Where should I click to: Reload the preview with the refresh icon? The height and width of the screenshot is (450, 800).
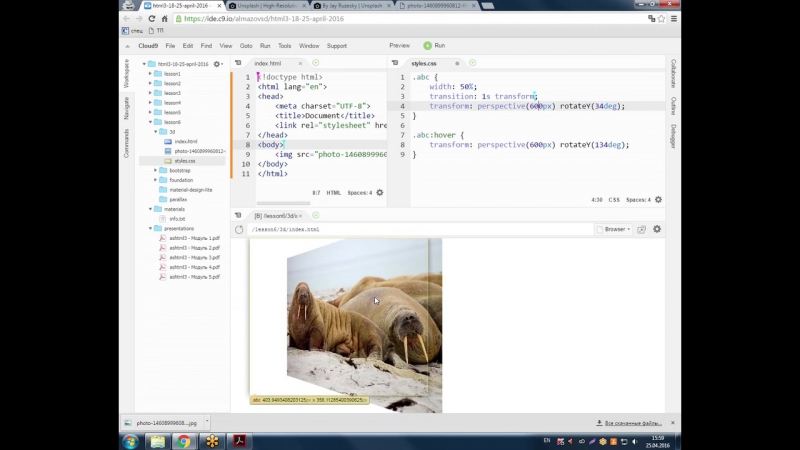pos(240,229)
